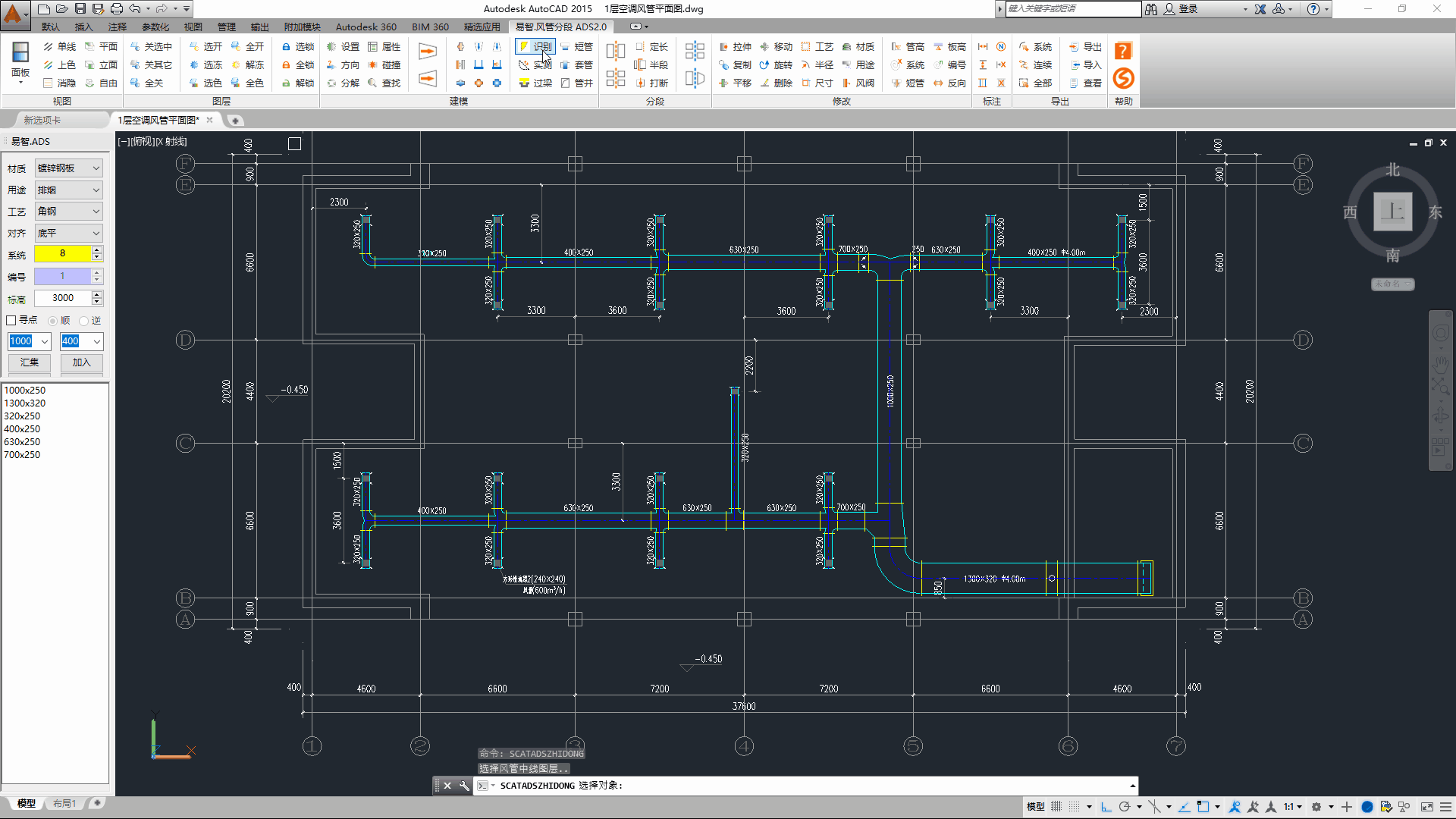Click the 碰撞 (collision check) tool
Viewport: 1456px width, 819px height.
[x=384, y=65]
